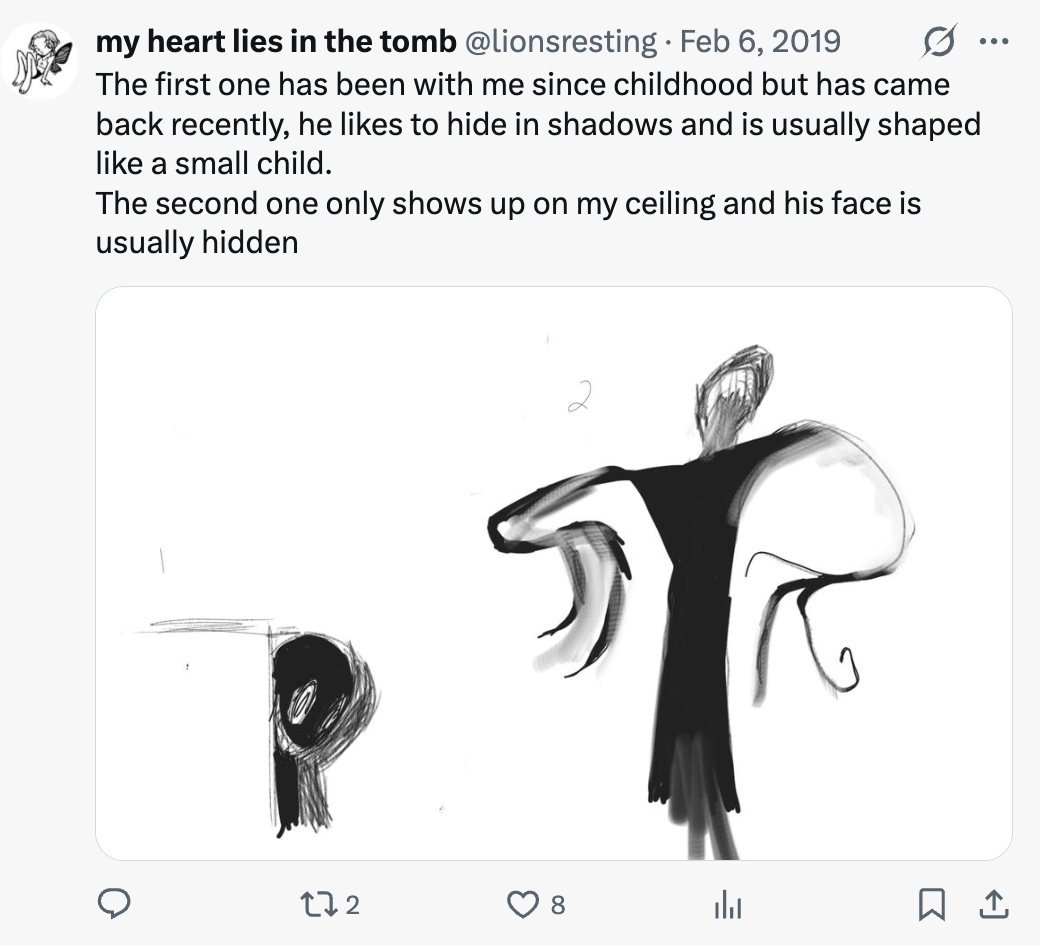Visit the @lionsresting handle link
1040x946 pixels.
(561, 42)
